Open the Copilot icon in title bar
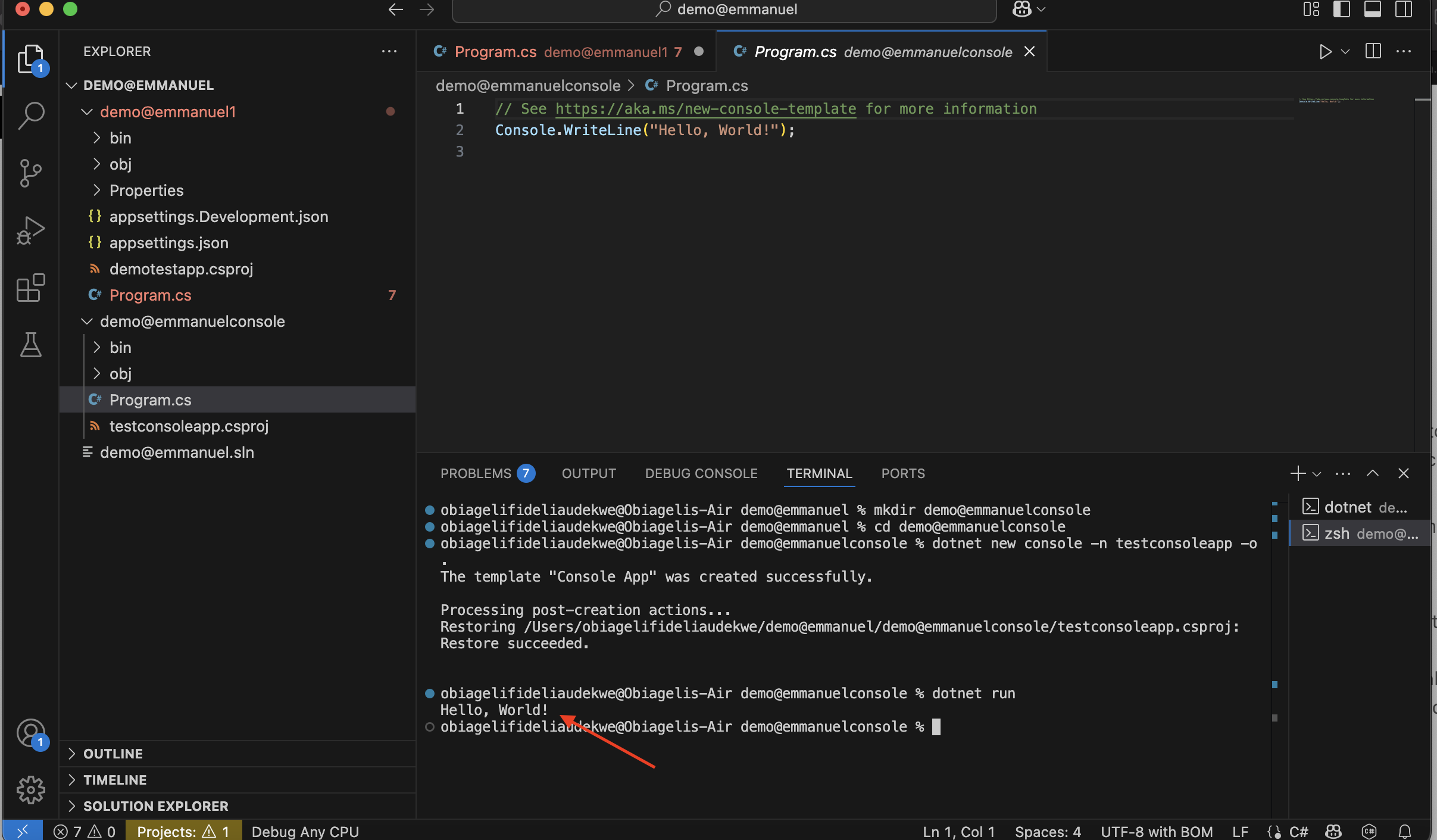Viewport: 1437px width, 840px height. tap(1022, 9)
